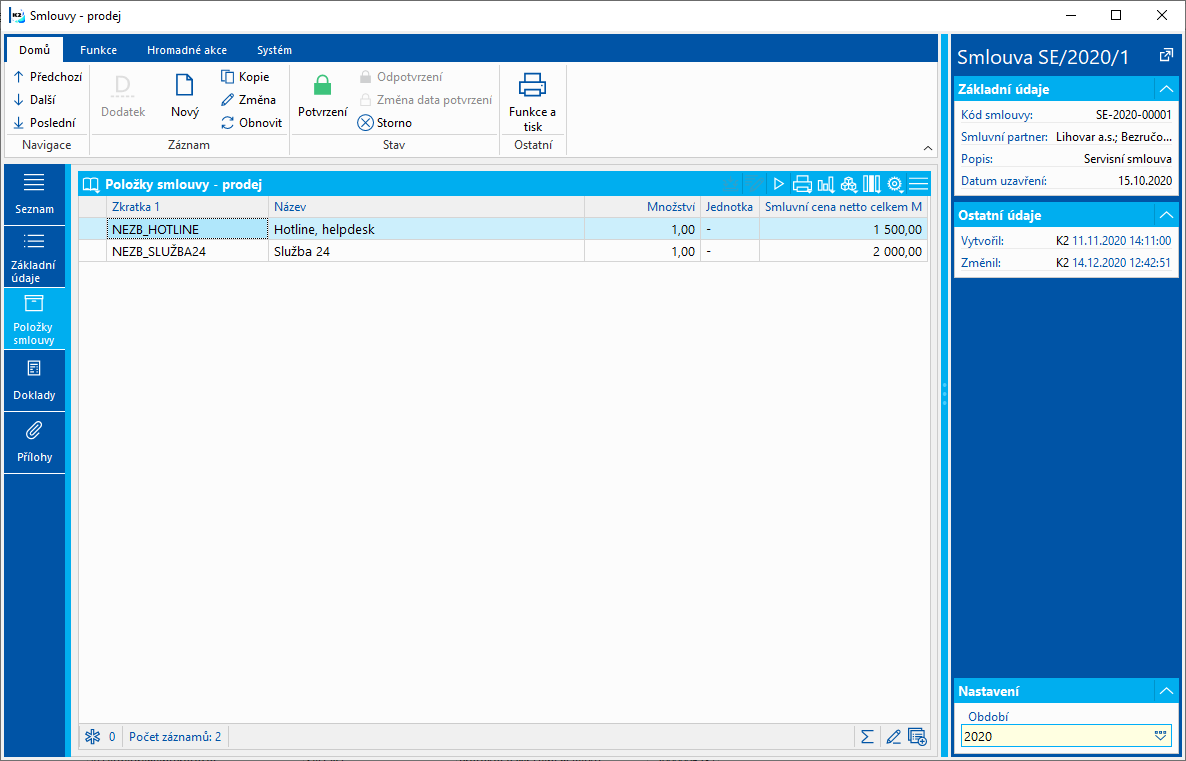
Task: Click the vertical splitter handle beside right panel
Action: tap(944, 394)
